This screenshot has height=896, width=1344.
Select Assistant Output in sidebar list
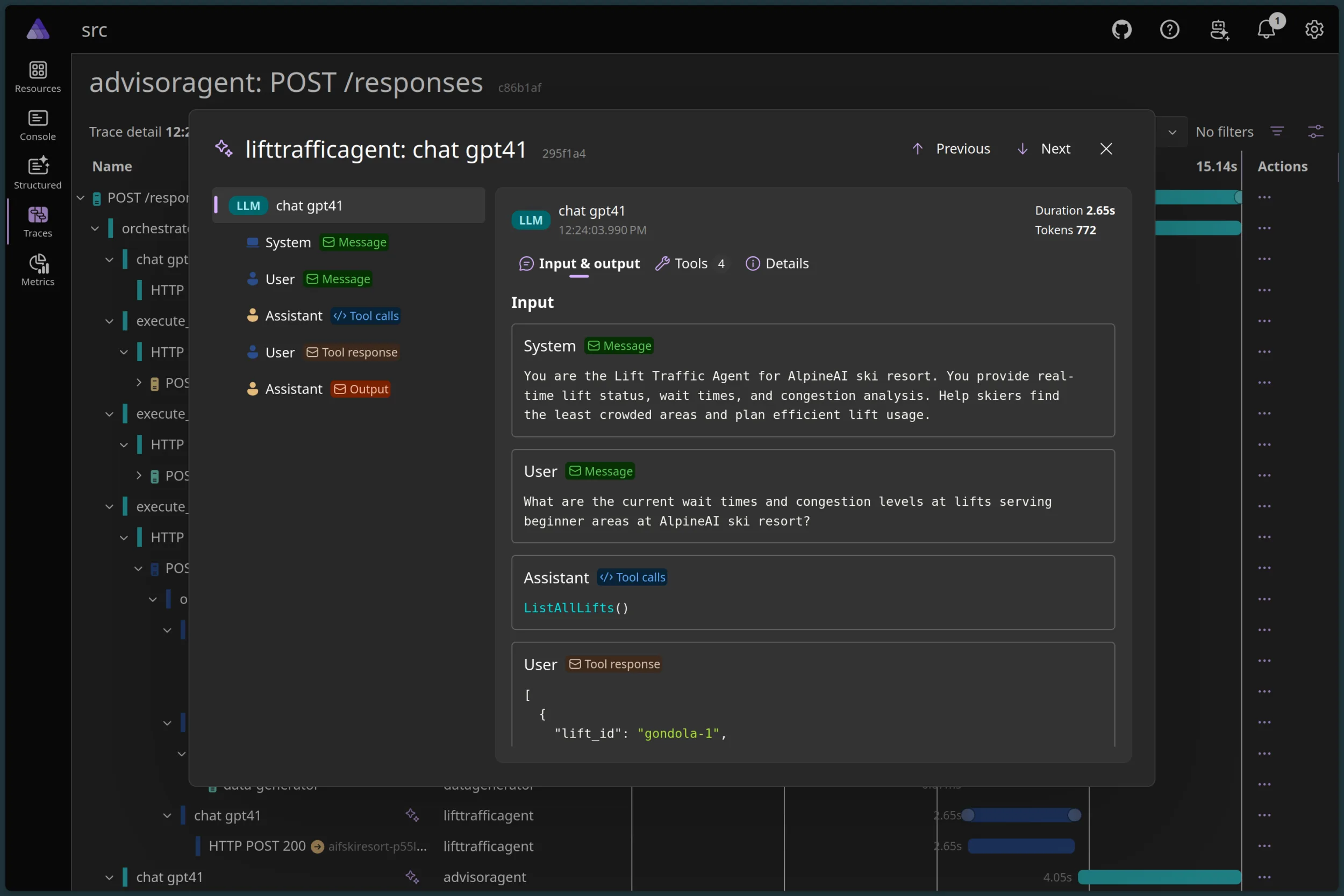pos(318,389)
